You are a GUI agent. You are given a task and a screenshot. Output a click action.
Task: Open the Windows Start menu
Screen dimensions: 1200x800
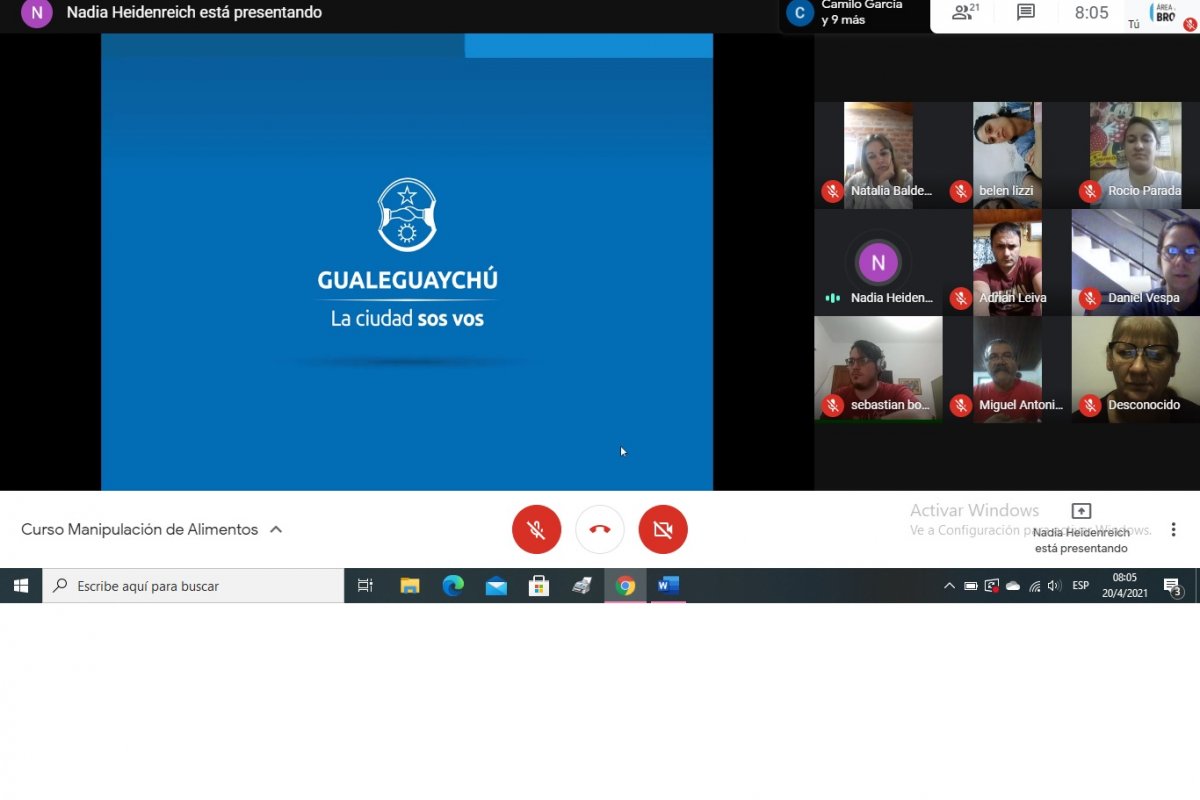click(21, 586)
